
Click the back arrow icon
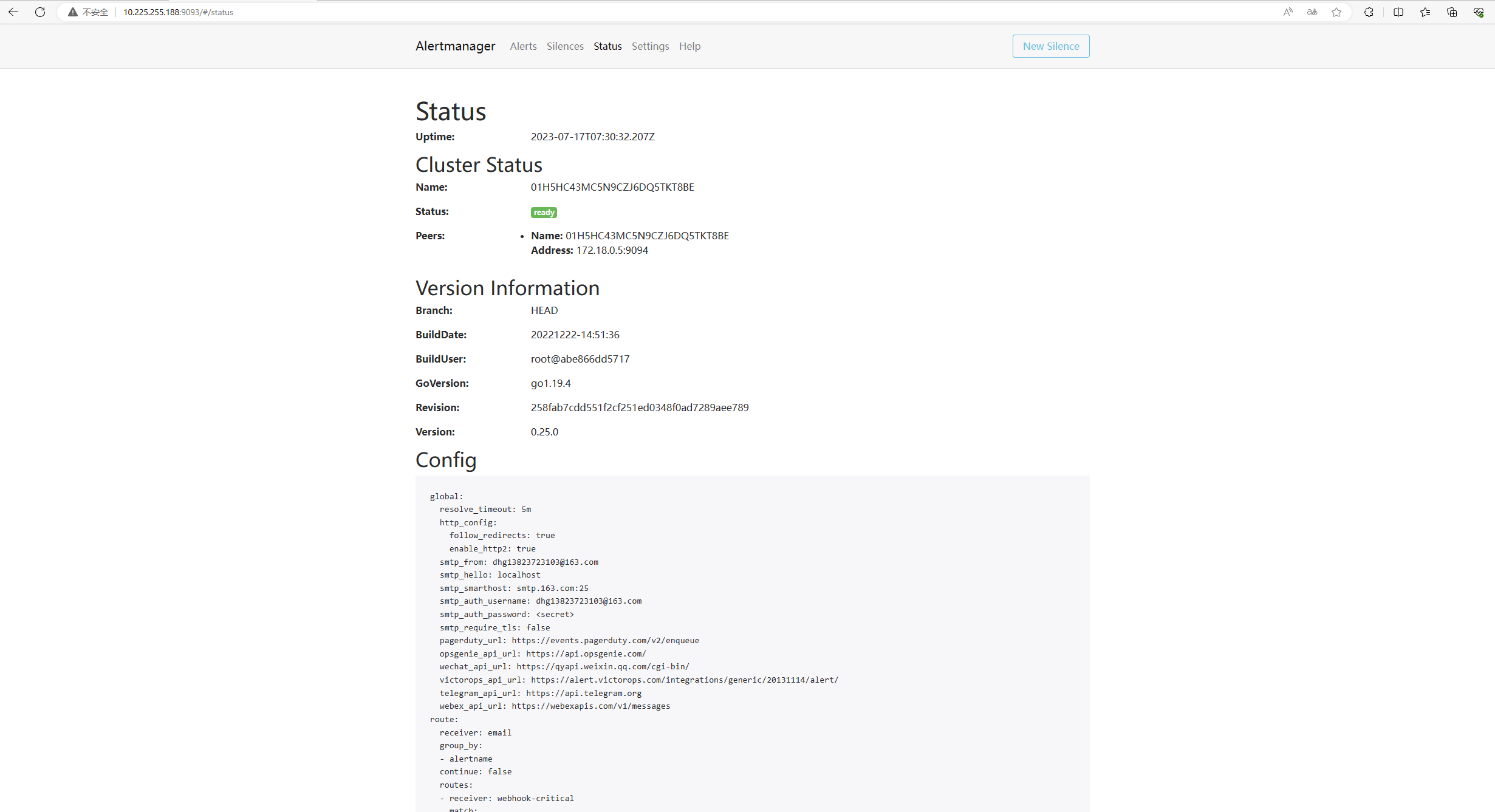[x=13, y=12]
